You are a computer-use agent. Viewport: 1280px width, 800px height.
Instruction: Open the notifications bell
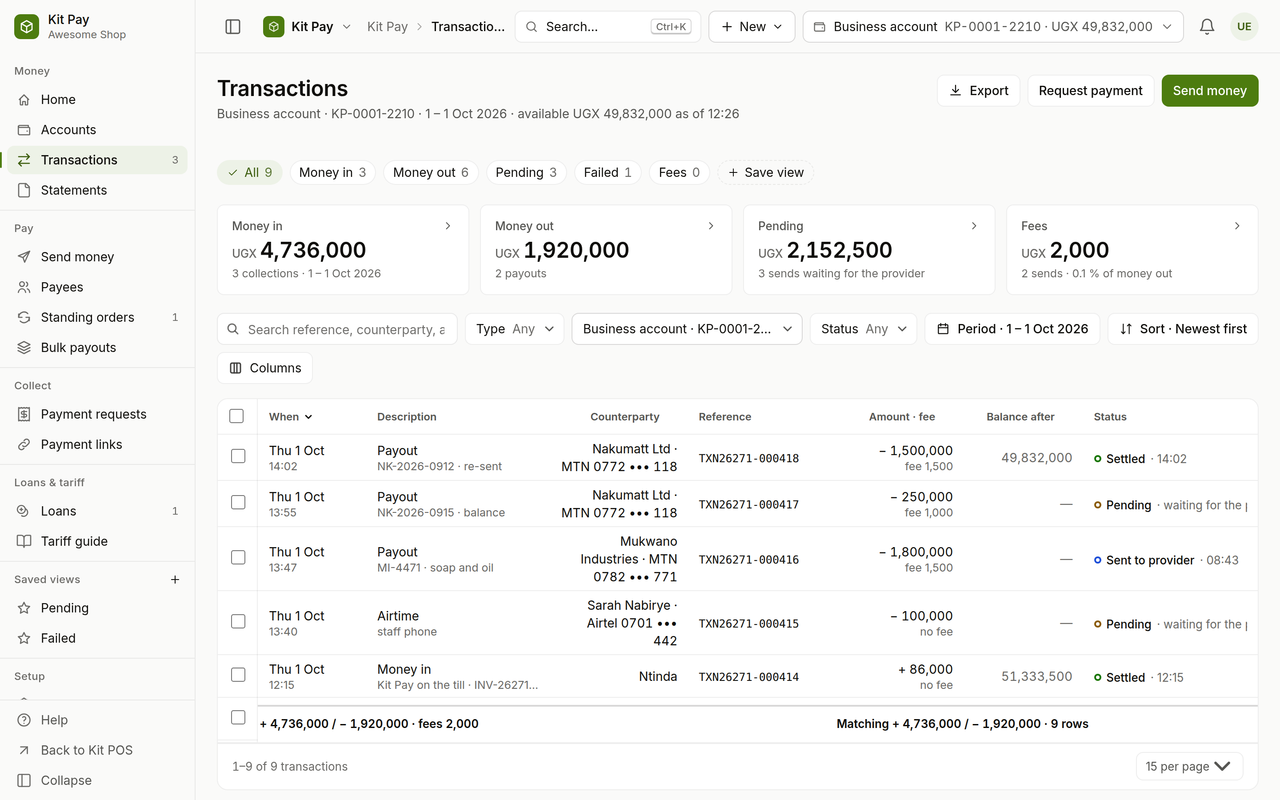pos(1207,27)
